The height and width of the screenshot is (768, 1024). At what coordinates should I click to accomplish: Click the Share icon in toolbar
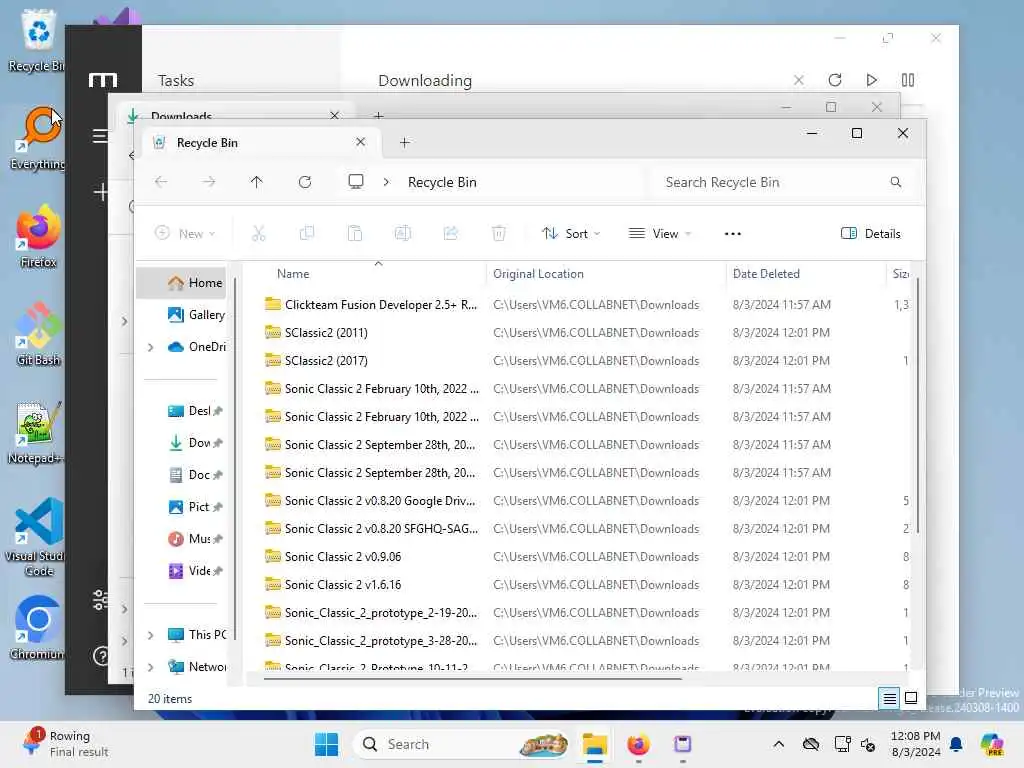[451, 233]
